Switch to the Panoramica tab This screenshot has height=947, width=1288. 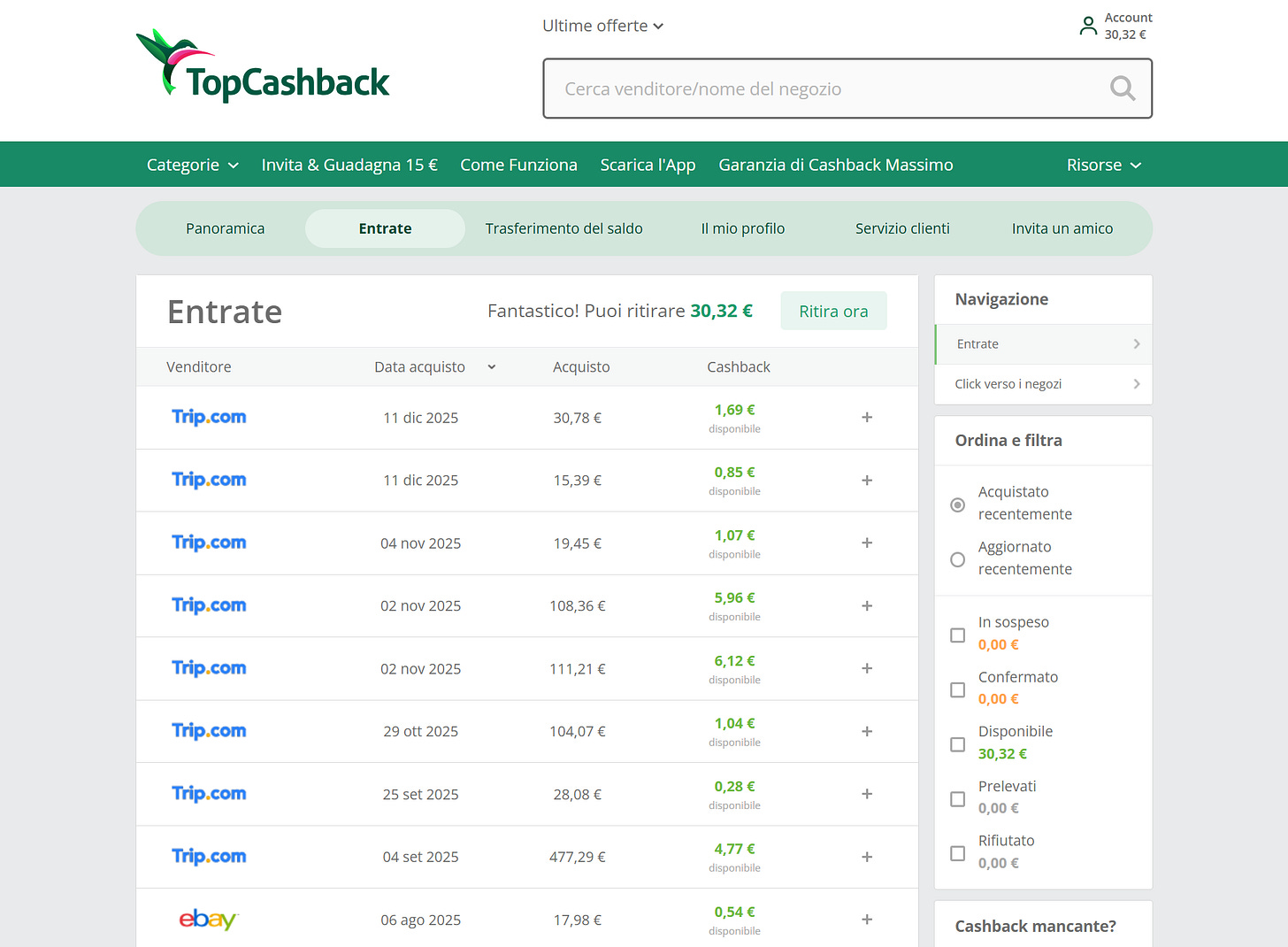[225, 228]
